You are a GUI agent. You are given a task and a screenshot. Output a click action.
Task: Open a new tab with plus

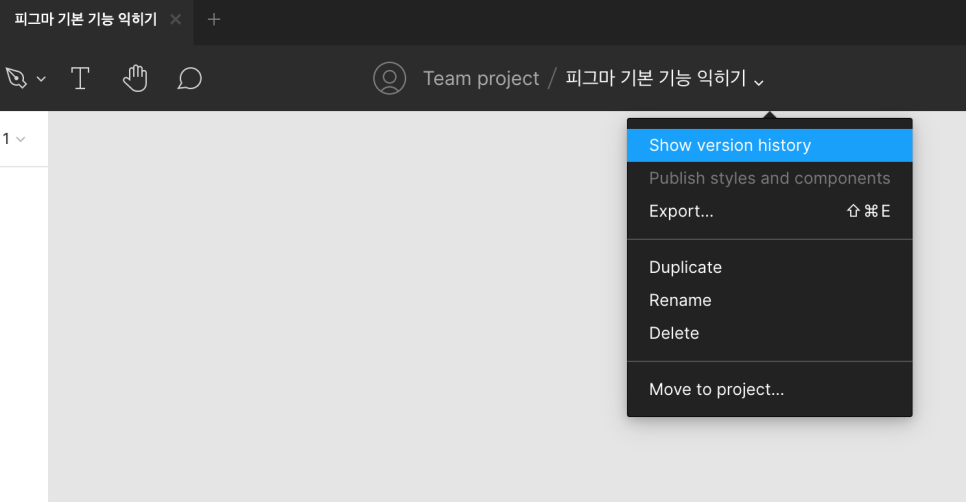tap(214, 19)
